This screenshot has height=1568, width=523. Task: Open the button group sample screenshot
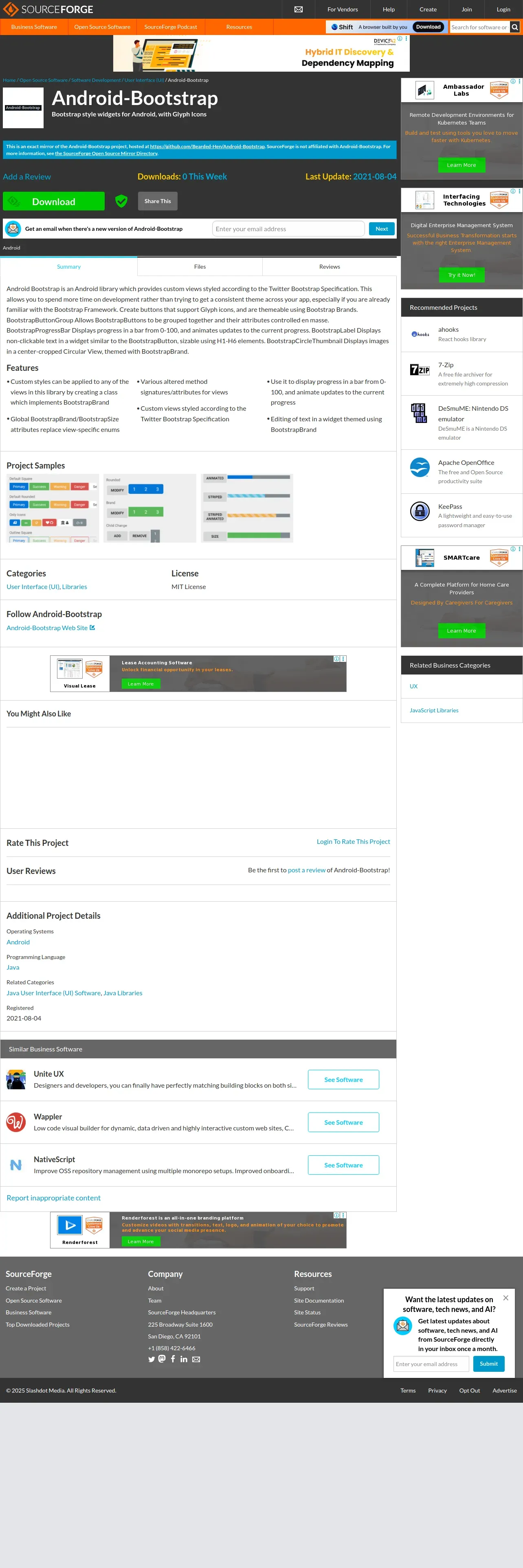click(x=150, y=508)
